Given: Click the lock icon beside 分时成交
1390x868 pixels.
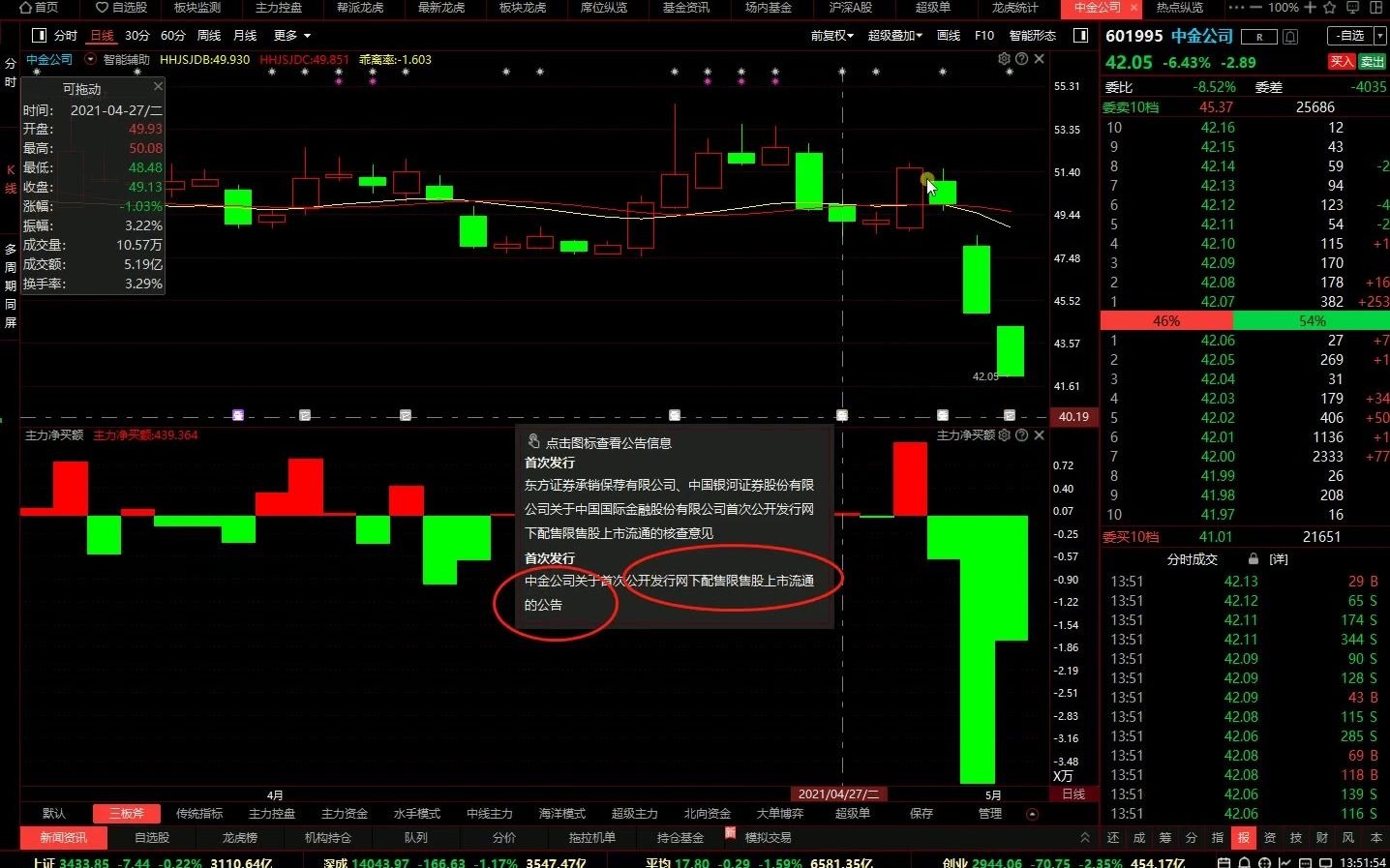Looking at the screenshot, I should (1254, 559).
